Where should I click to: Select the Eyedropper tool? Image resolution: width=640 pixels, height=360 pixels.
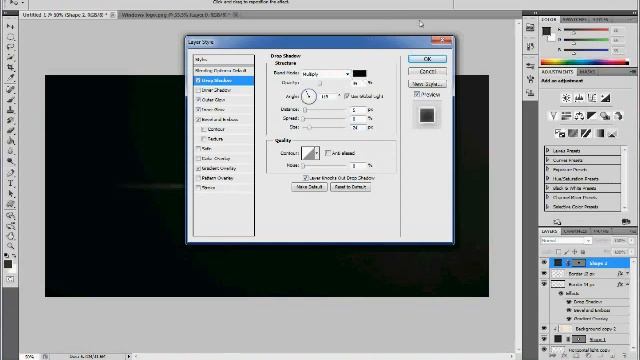11,78
